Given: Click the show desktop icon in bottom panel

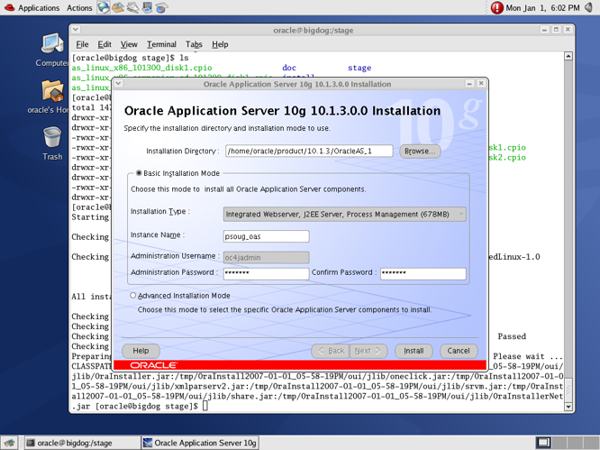Looking at the screenshot, I should [9, 443].
